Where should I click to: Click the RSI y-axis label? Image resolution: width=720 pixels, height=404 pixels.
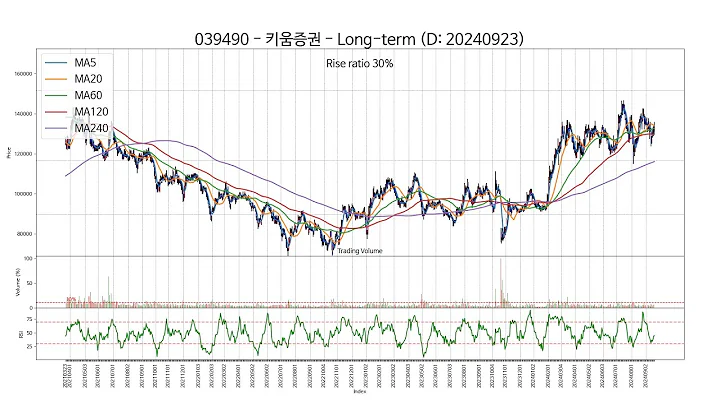tap(20, 335)
